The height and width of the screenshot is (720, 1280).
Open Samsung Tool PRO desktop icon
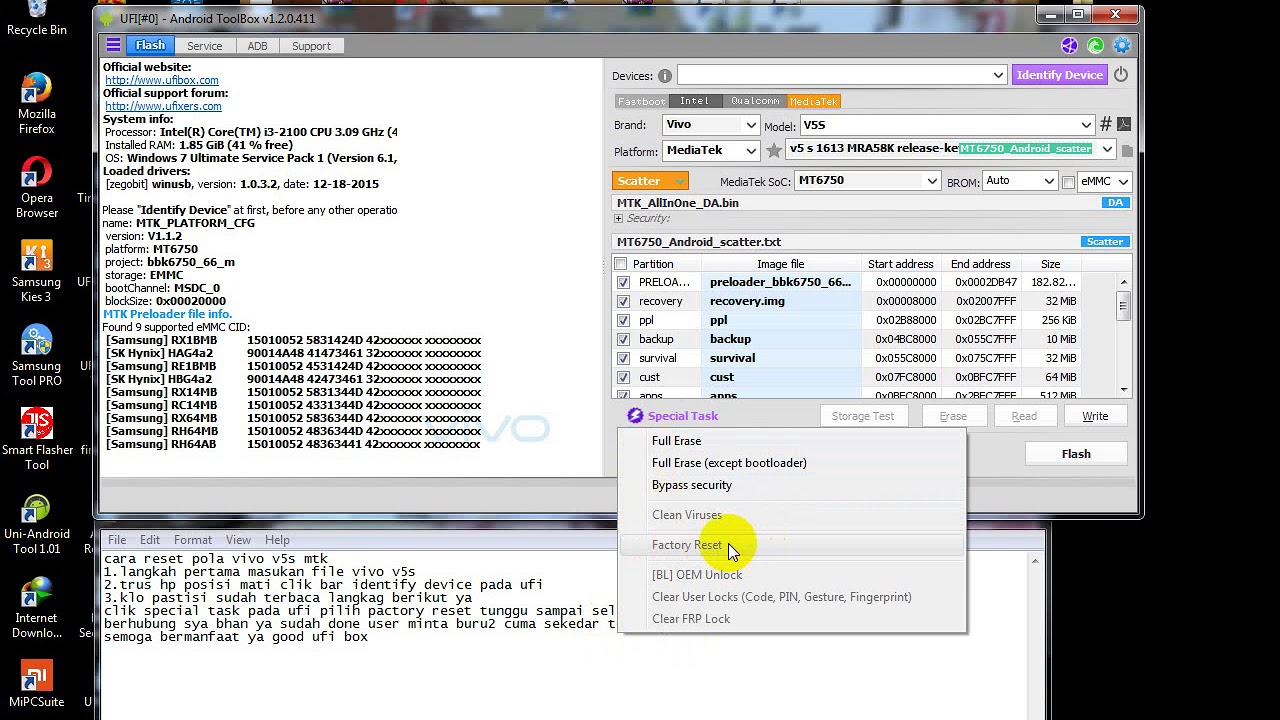[x=36, y=354]
